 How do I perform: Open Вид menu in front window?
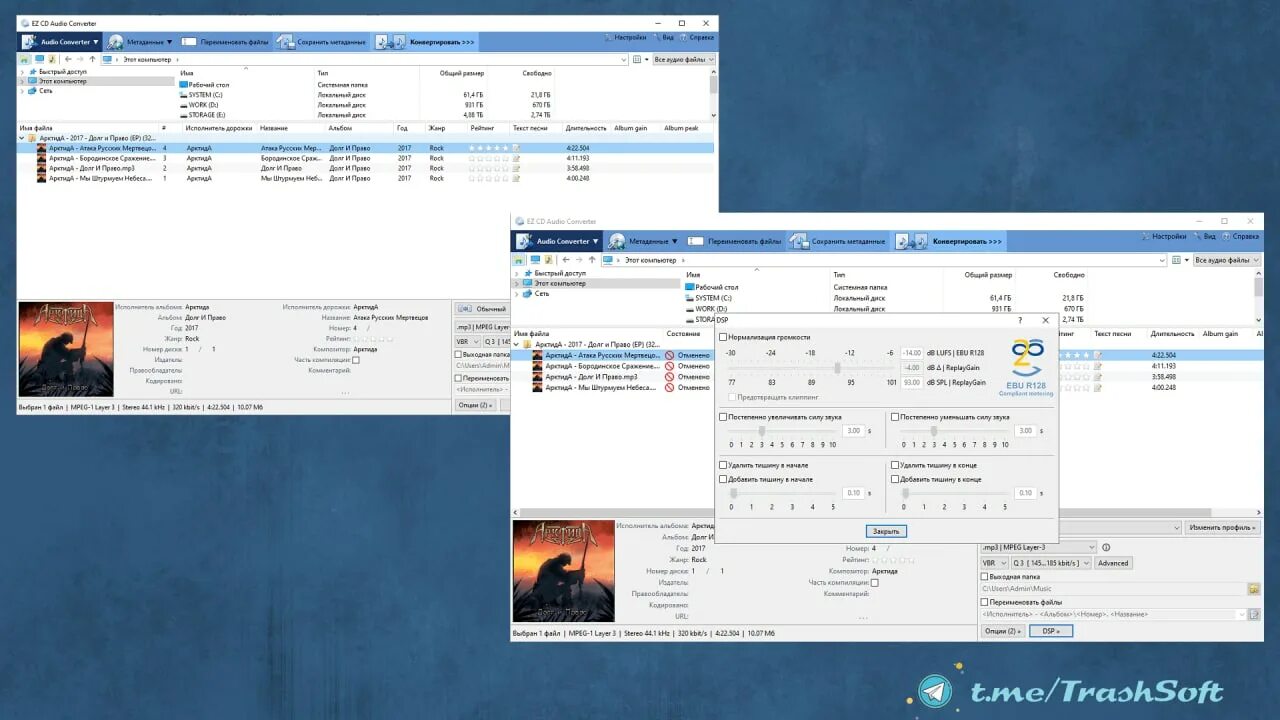(1204, 237)
